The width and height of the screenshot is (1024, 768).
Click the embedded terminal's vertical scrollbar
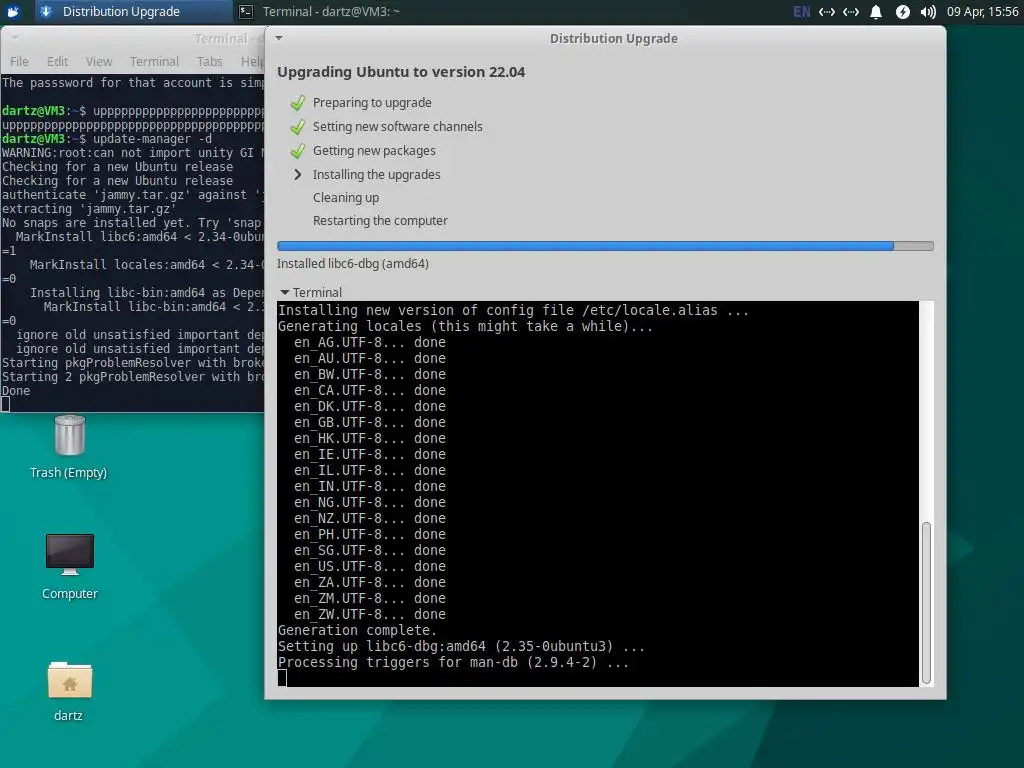tap(926, 603)
